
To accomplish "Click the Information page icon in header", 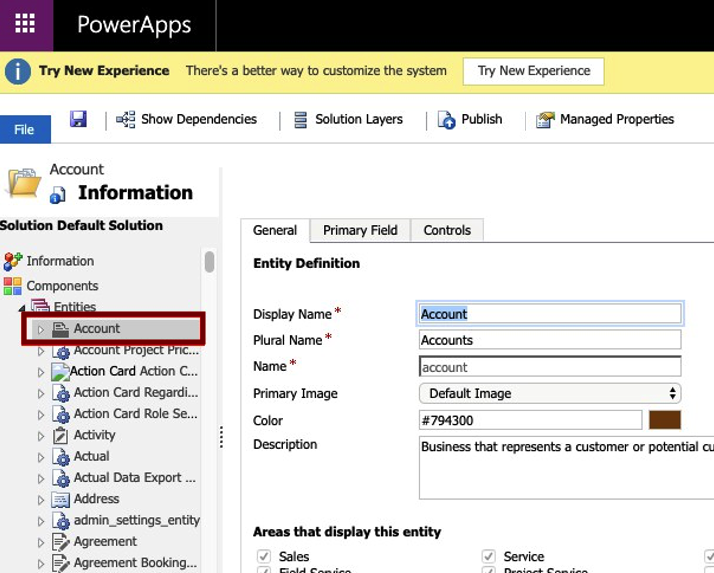I will click(58, 195).
